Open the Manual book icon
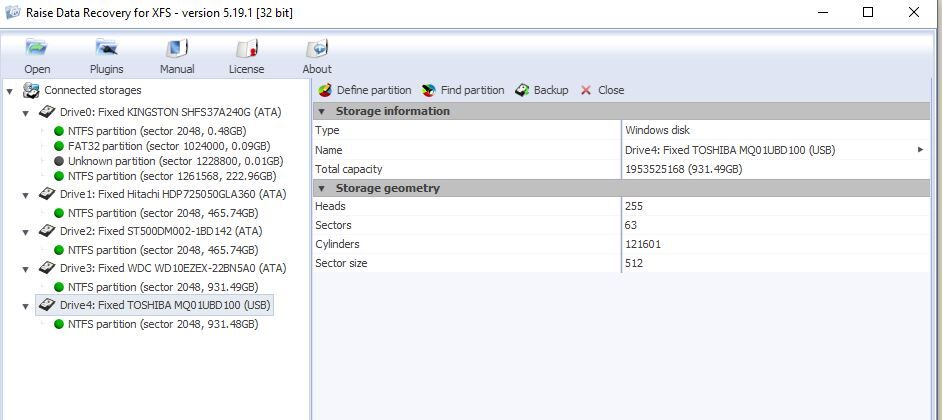Viewport: 942px width, 420px height. click(177, 48)
